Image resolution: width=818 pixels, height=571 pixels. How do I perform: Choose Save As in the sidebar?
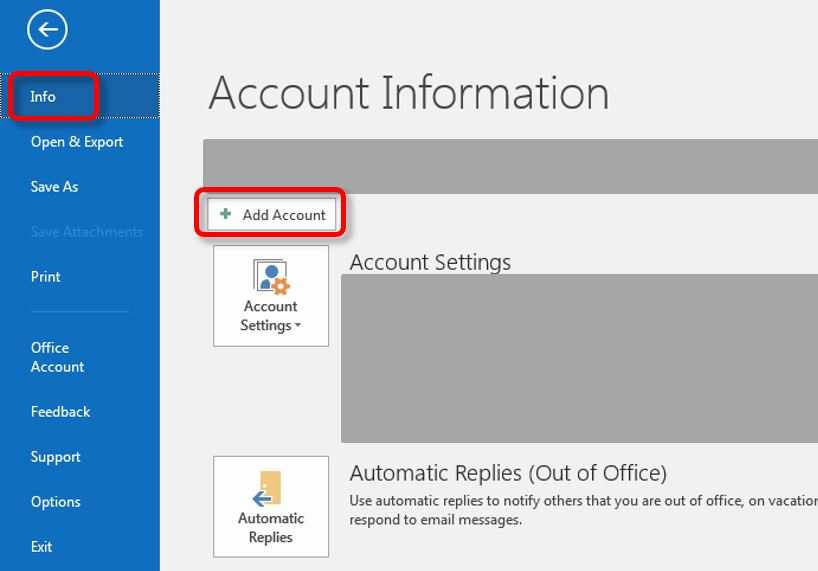tap(54, 187)
